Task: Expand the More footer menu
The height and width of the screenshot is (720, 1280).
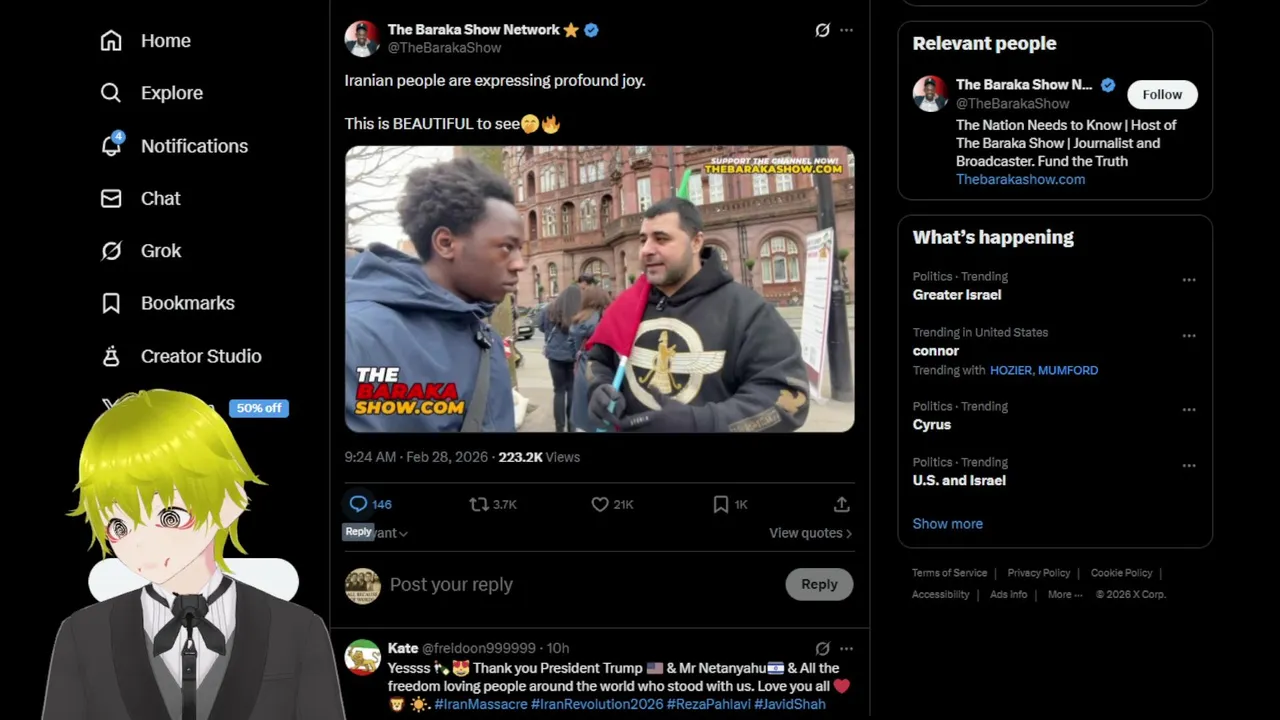Action: click(x=1065, y=594)
